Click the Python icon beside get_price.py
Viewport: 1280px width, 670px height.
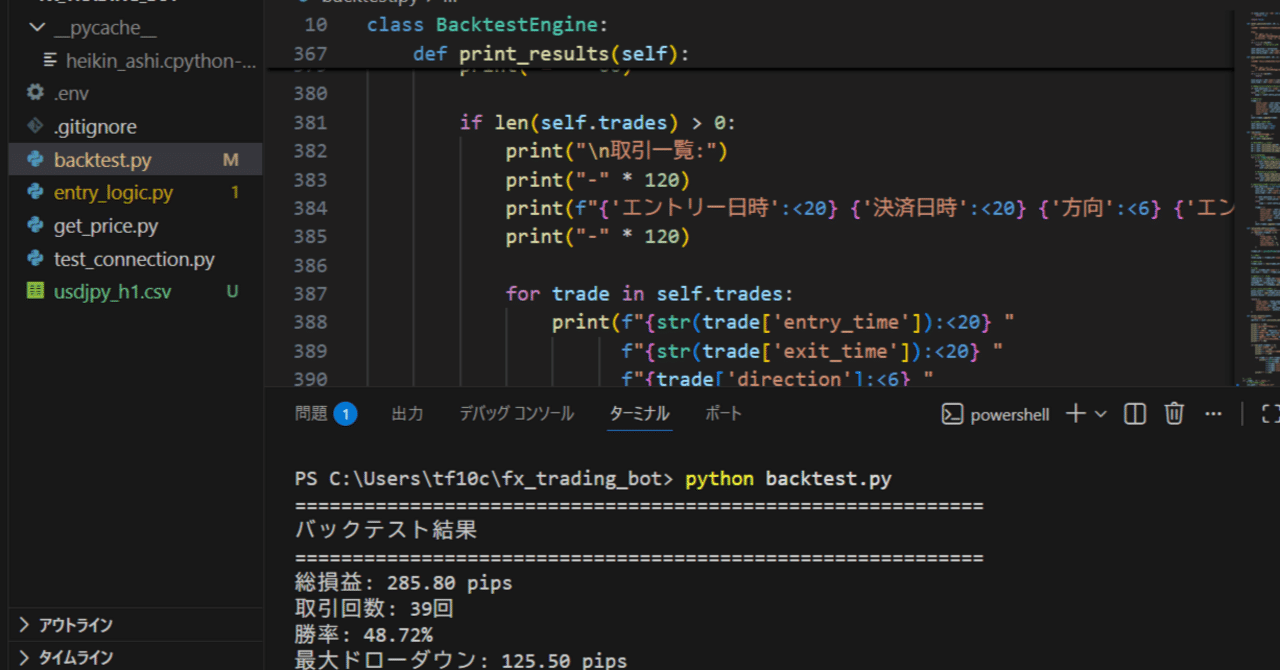click(35, 225)
